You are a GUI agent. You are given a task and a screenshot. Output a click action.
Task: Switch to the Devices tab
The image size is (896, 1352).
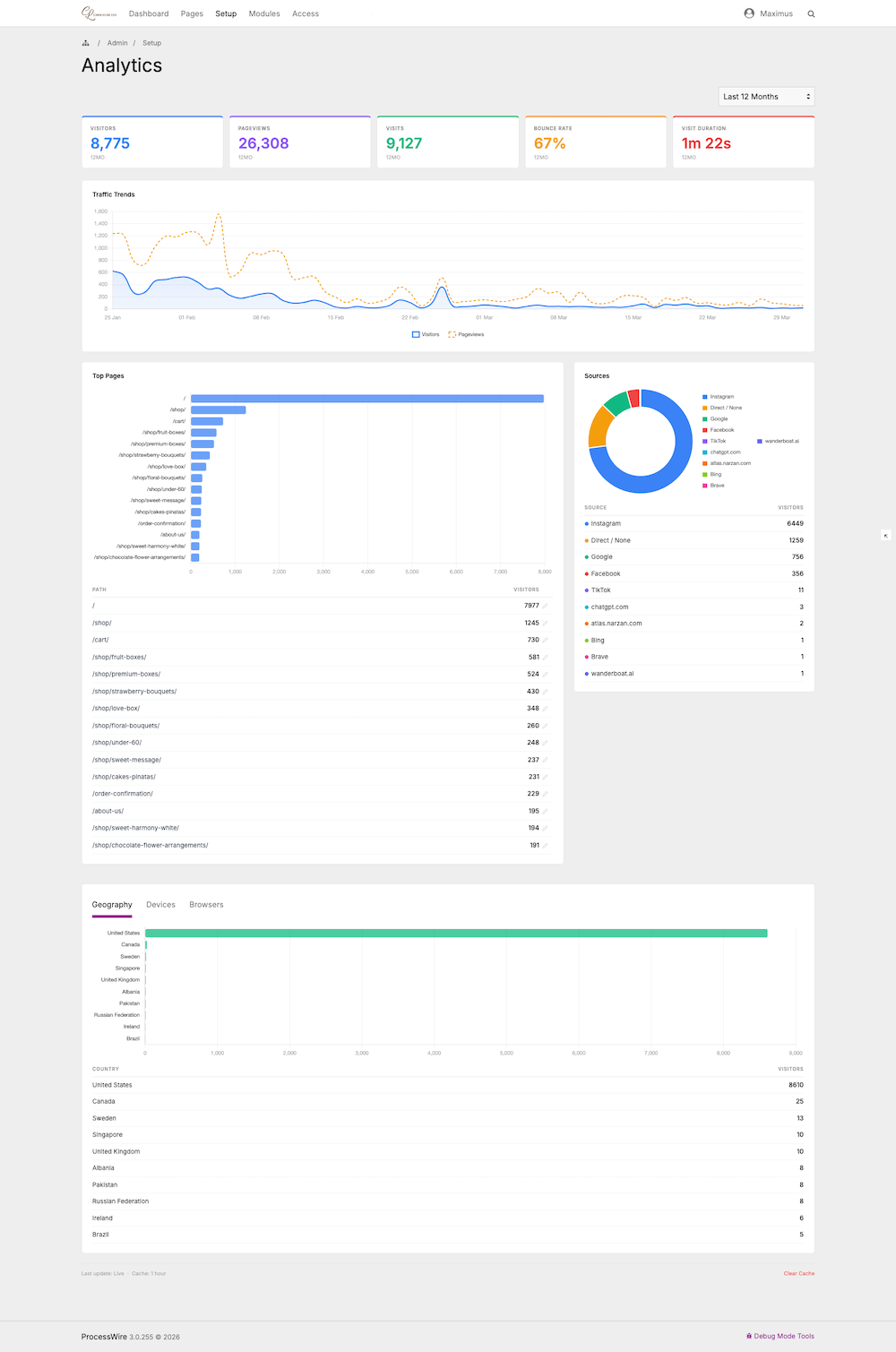click(160, 905)
